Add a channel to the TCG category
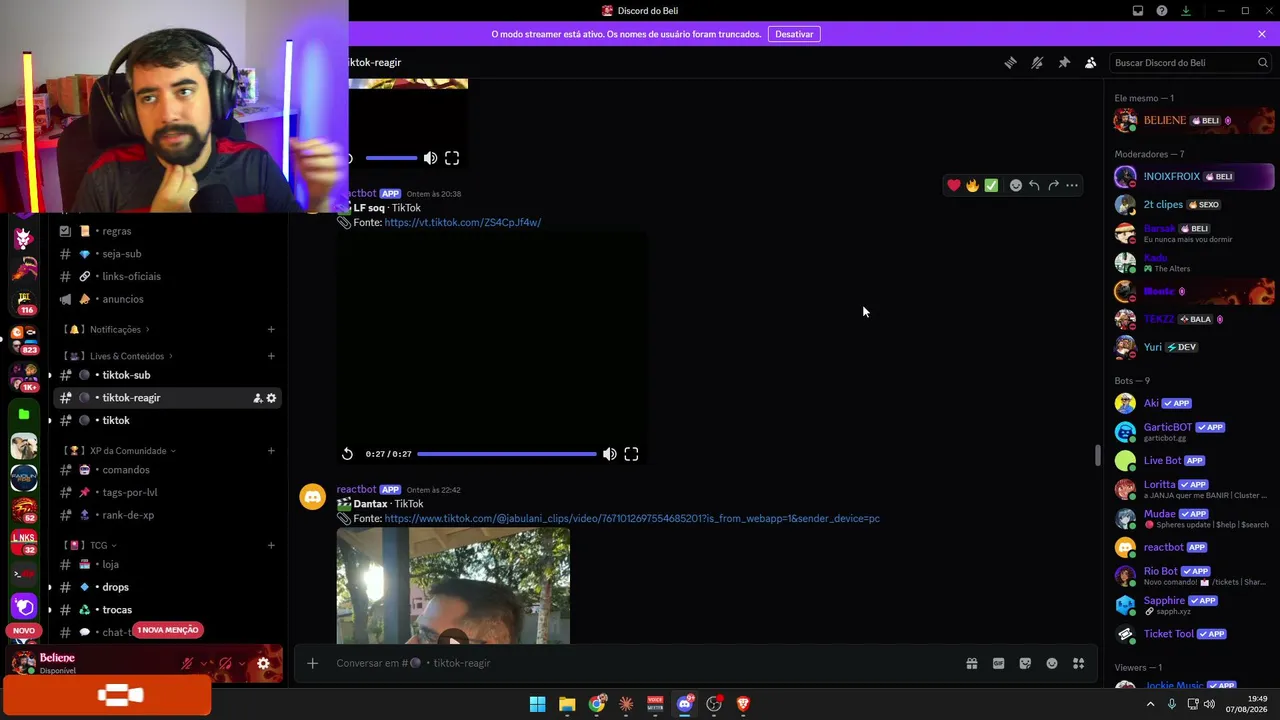Image resolution: width=1280 pixels, height=720 pixels. pyautogui.click(x=271, y=545)
